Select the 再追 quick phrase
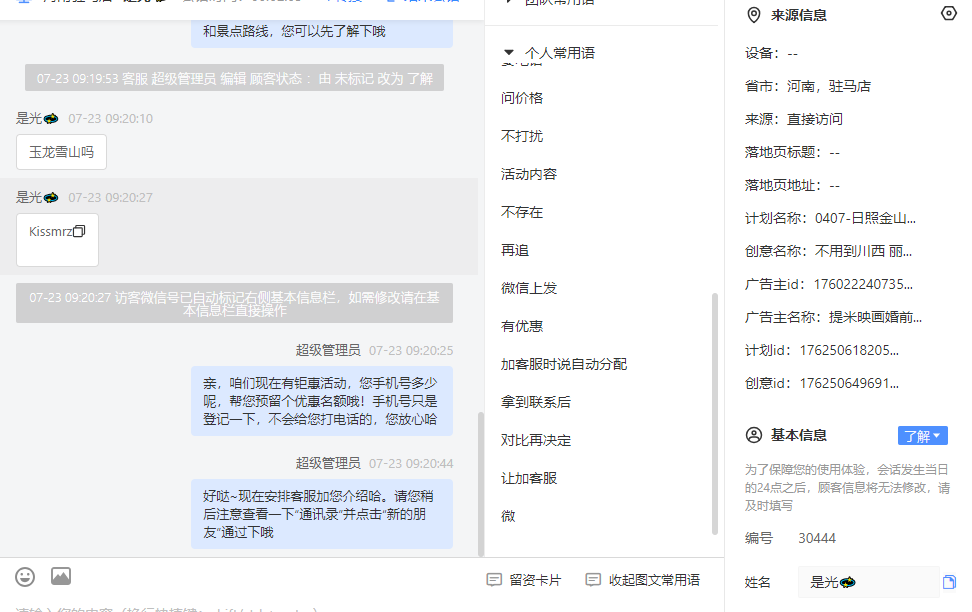 click(515, 250)
